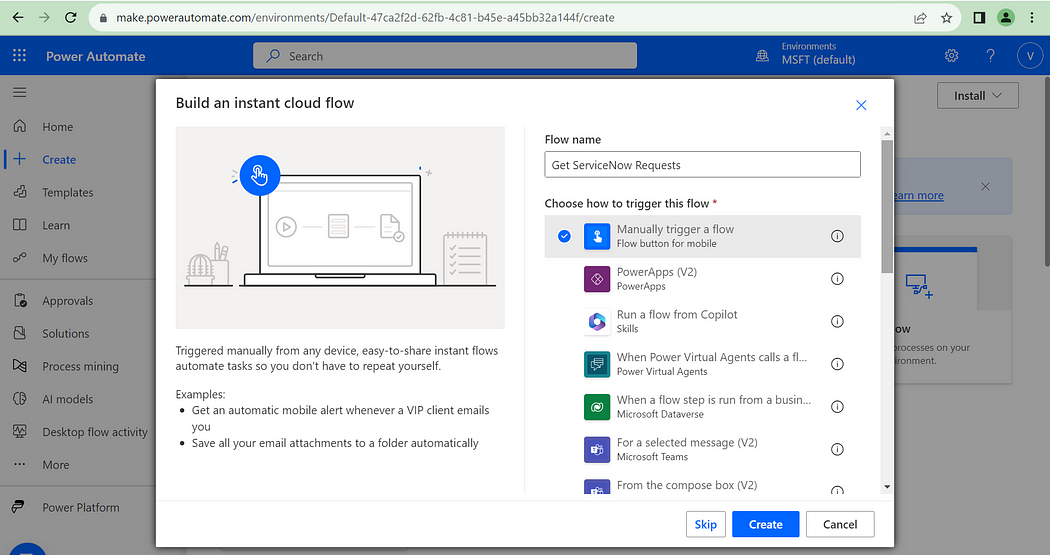Image resolution: width=1050 pixels, height=555 pixels.
Task: Choose When Power Virtual Agents calls a flow
Action: (x=702, y=364)
